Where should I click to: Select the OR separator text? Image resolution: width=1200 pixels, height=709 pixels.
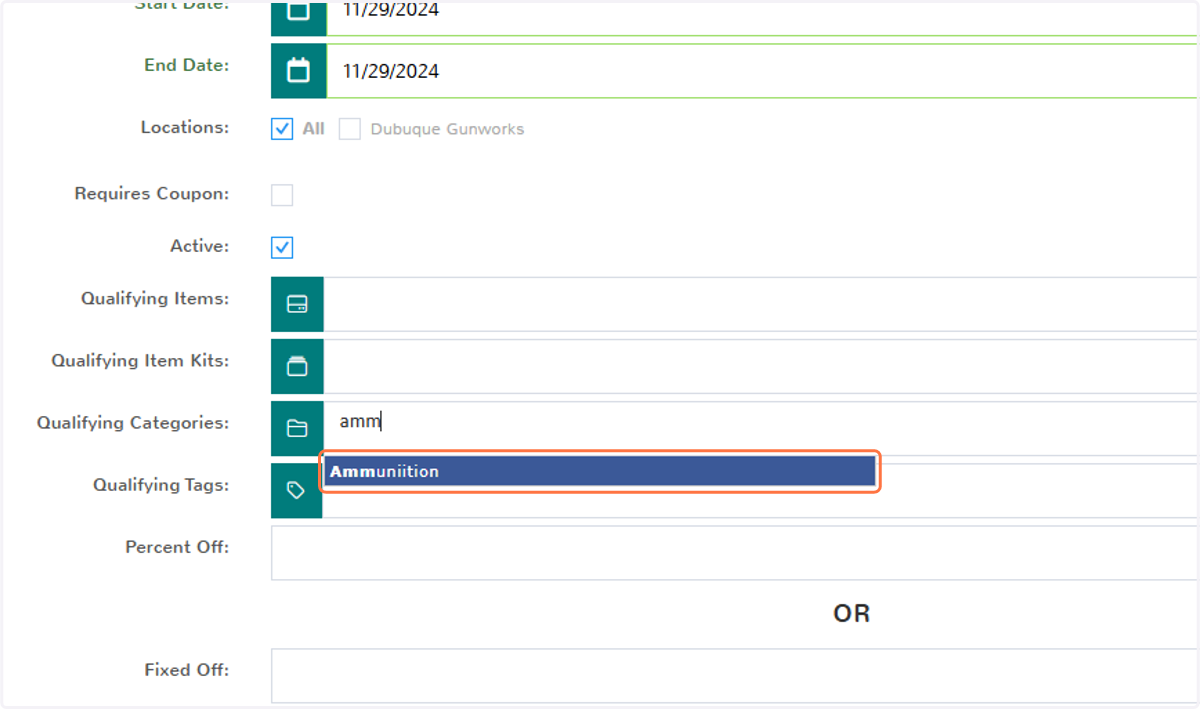pos(852,614)
